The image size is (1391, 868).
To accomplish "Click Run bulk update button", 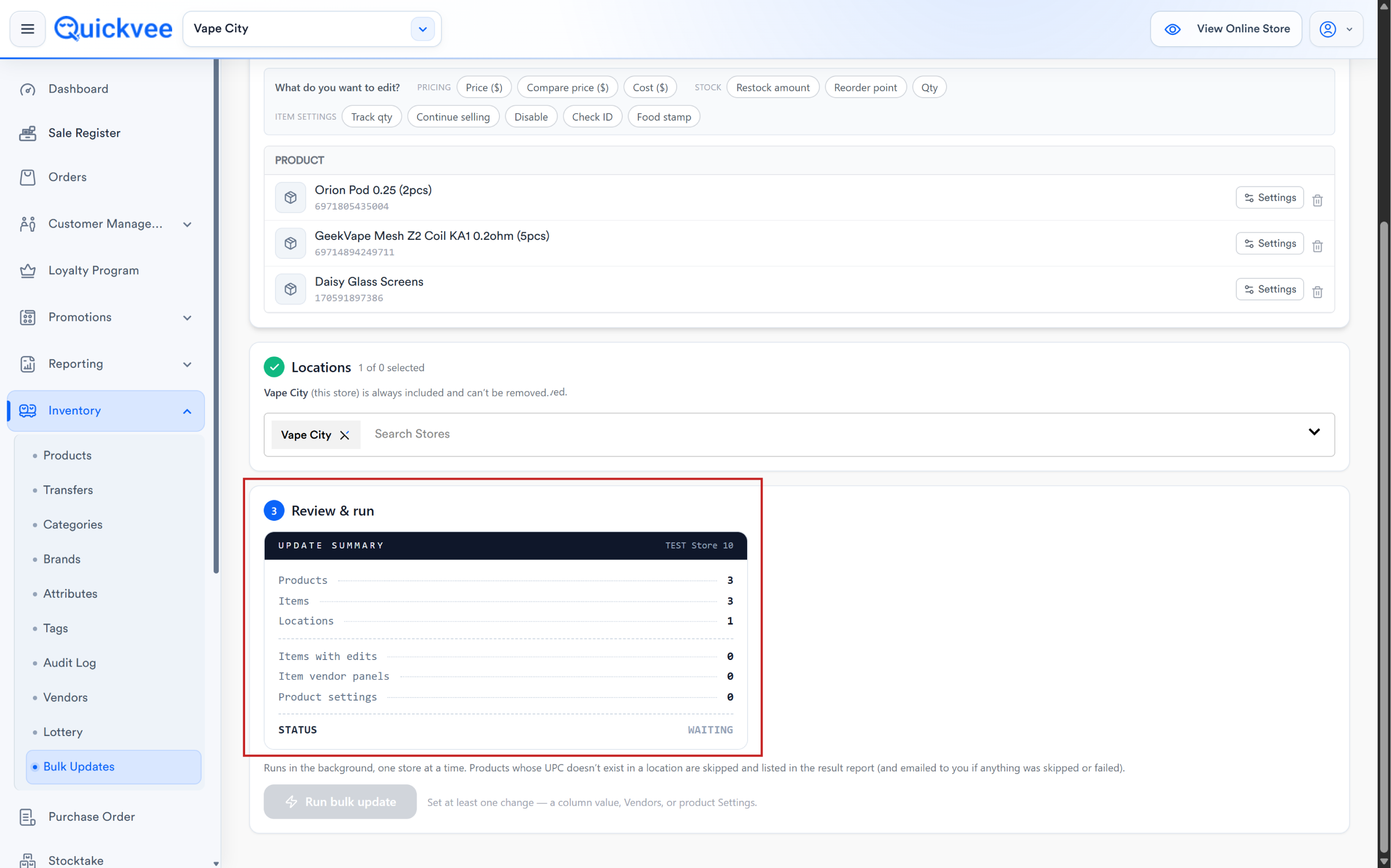I will [x=340, y=801].
